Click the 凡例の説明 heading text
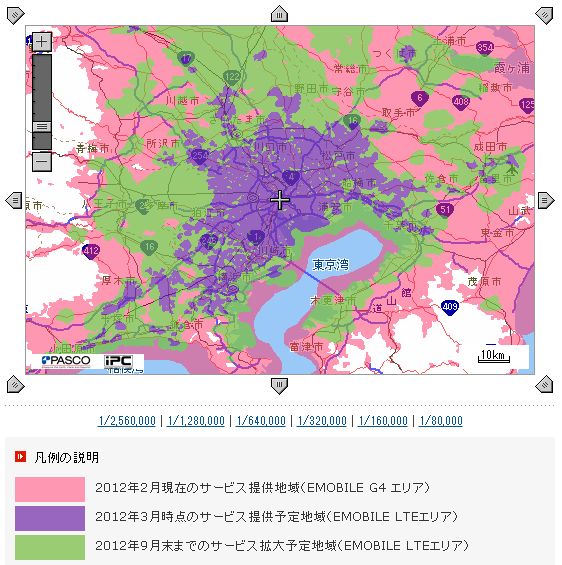Image resolution: width=562 pixels, height=565 pixels. pyautogui.click(x=67, y=457)
